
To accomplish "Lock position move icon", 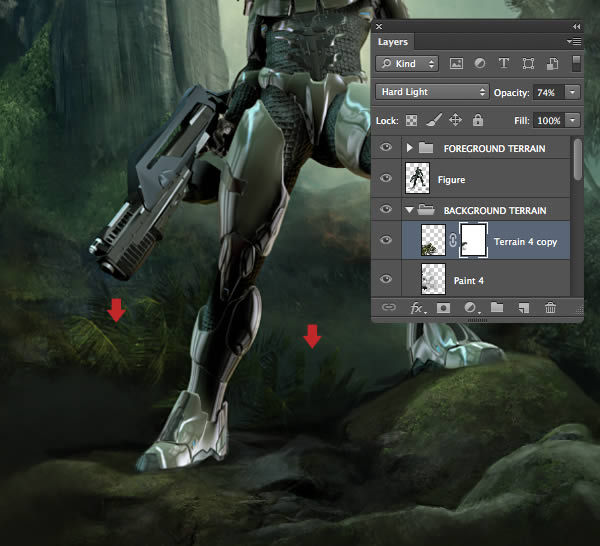I will click(455, 120).
